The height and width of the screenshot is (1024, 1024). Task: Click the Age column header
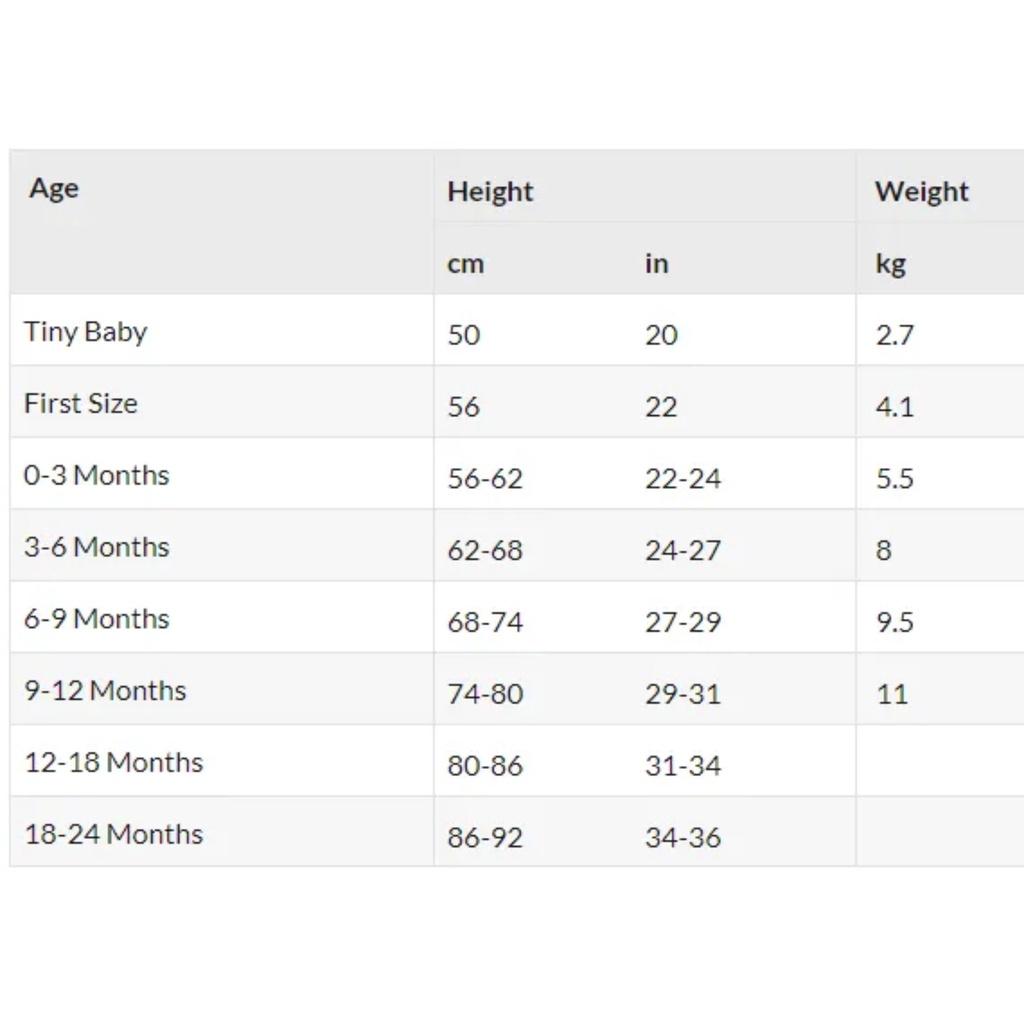54,189
